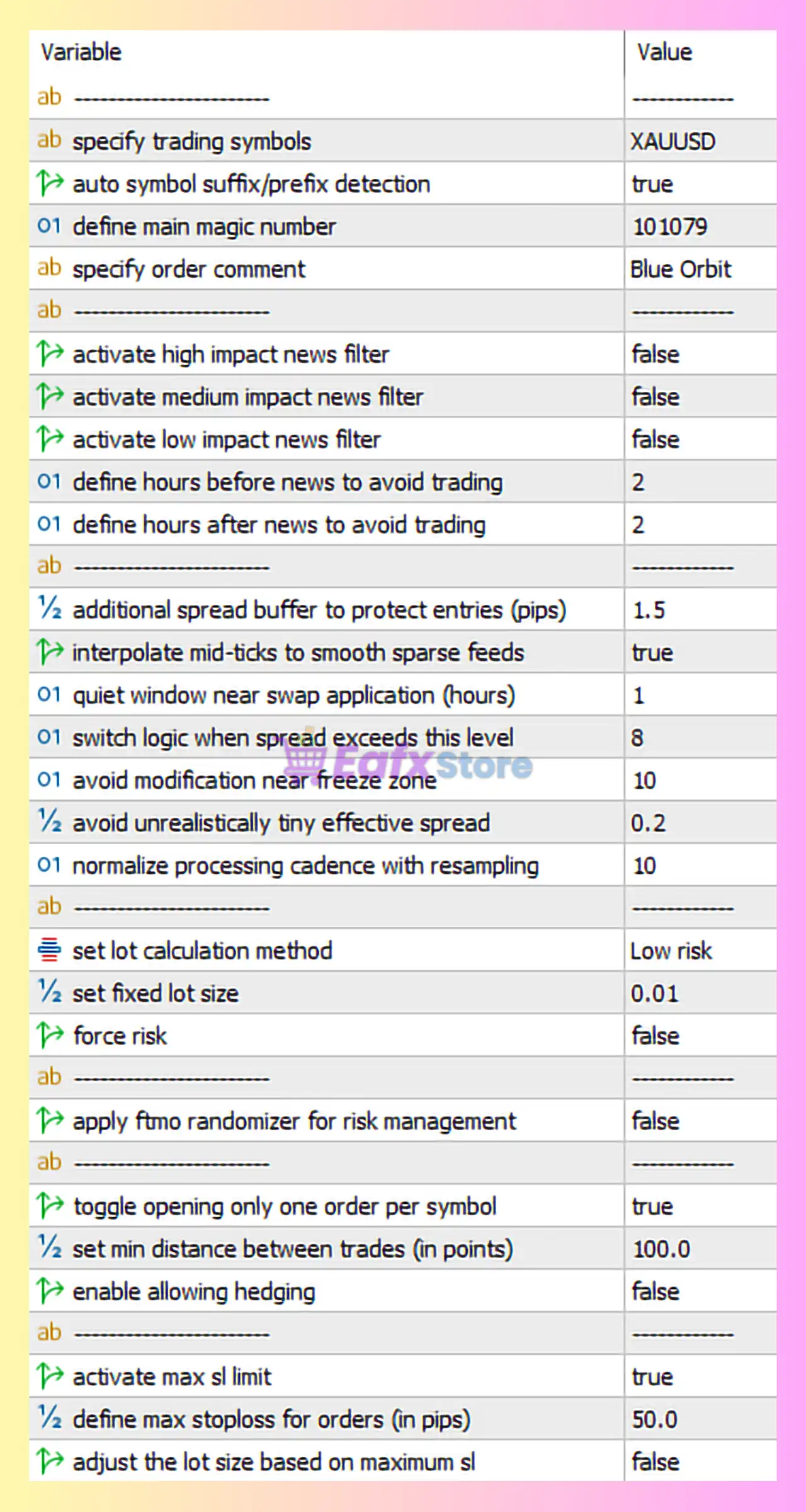Viewport: 806px width, 1512px height.
Task: Edit the XAUUSD trading symbols value
Action: (x=673, y=141)
